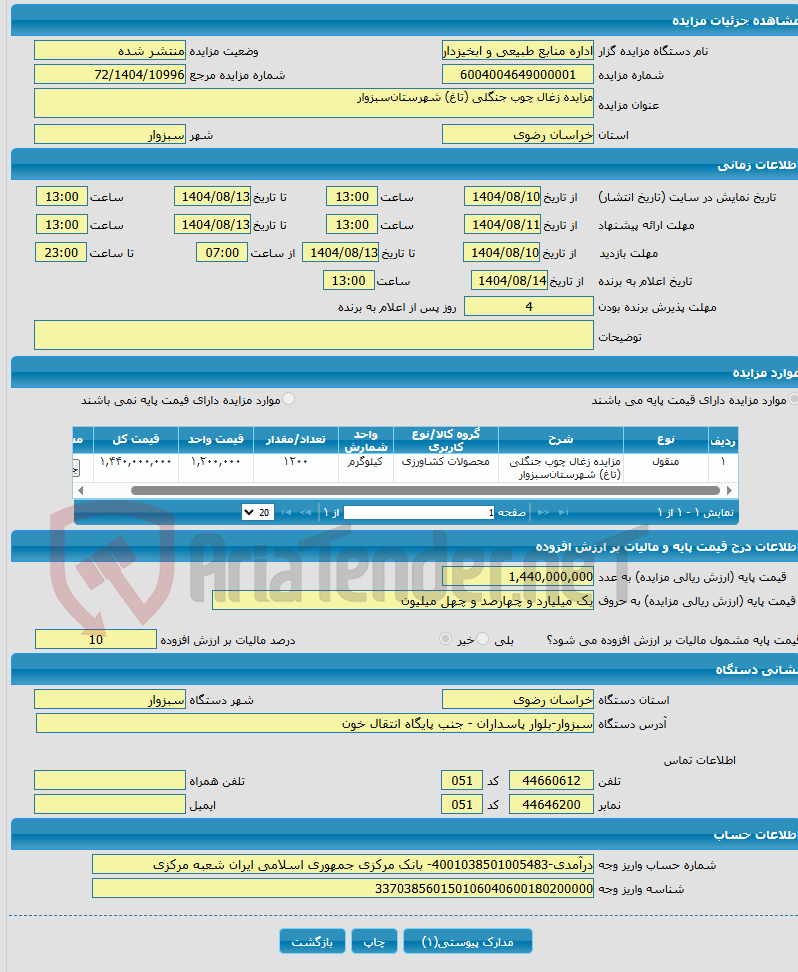Click auction number field 6004004649000001
The height and width of the screenshot is (972, 798).
coord(518,74)
